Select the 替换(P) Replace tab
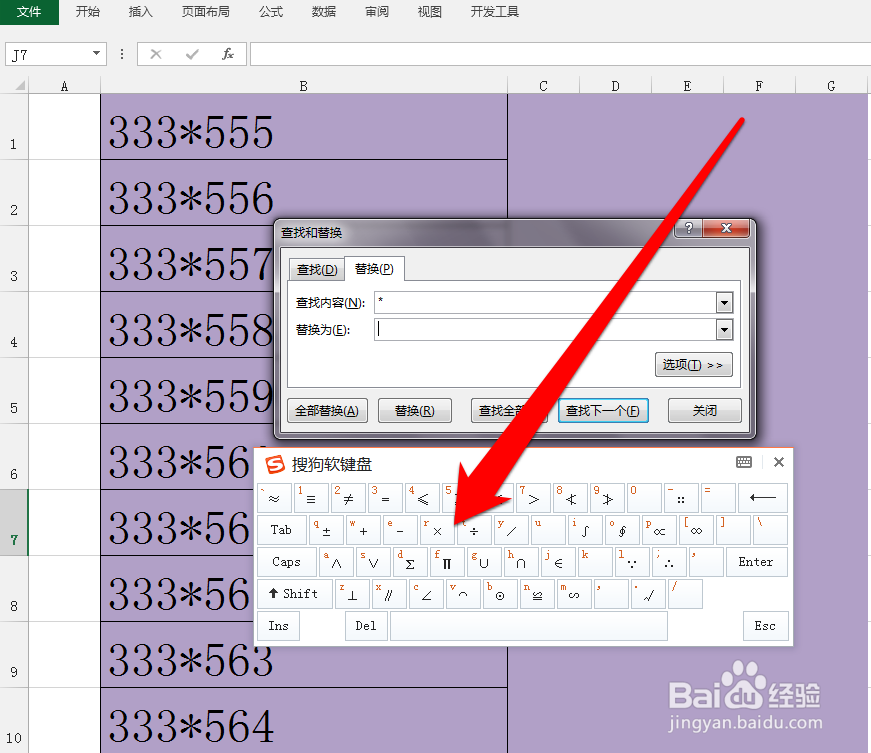 (374, 269)
